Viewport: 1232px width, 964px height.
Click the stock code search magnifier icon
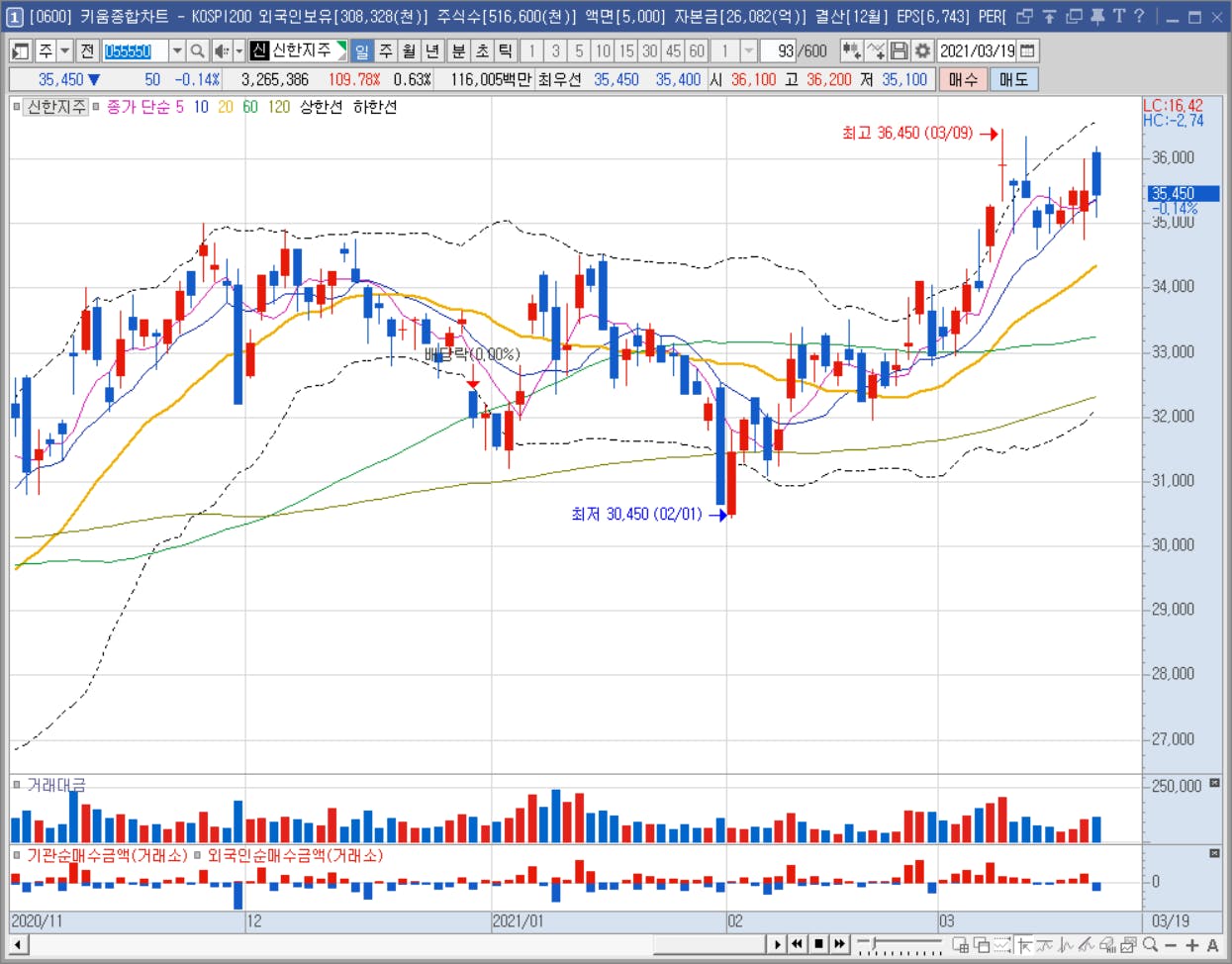pos(198,50)
